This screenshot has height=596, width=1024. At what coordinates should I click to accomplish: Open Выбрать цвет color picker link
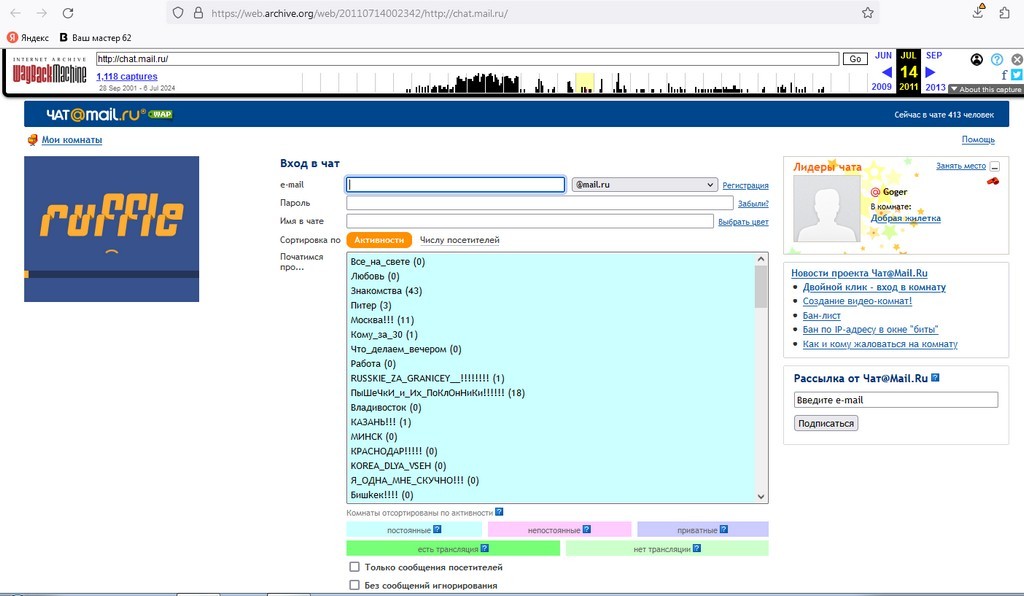743,222
